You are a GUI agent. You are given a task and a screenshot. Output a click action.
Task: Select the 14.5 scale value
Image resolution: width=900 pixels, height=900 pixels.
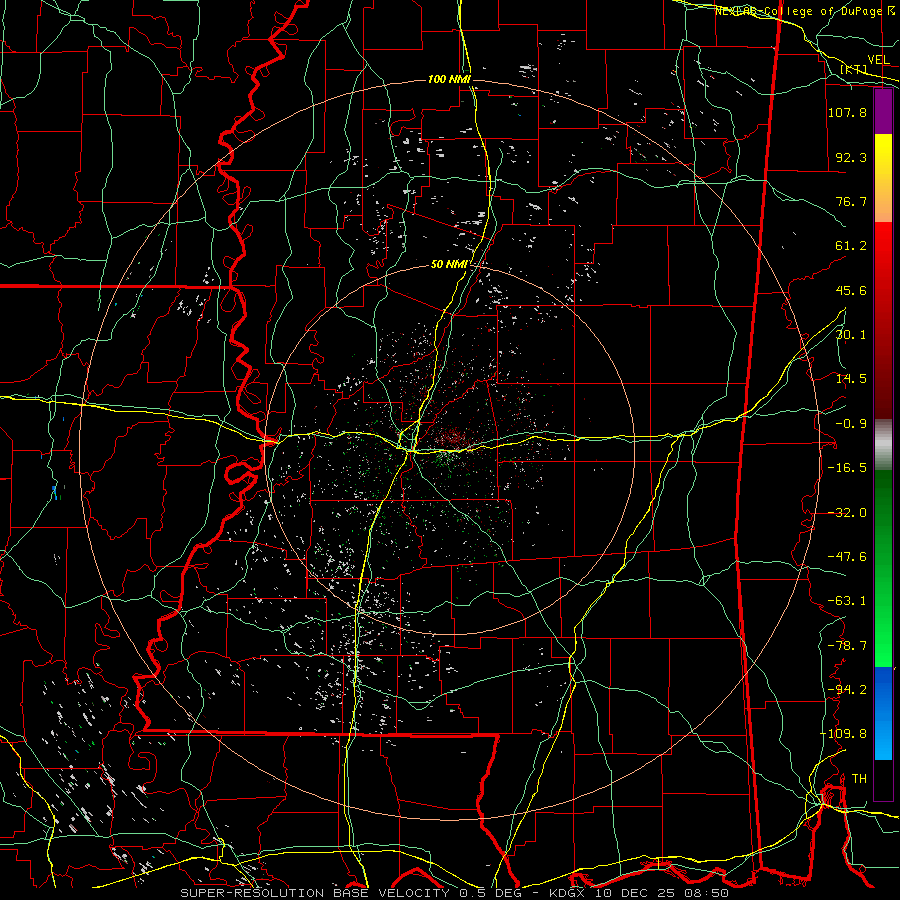[x=851, y=379]
